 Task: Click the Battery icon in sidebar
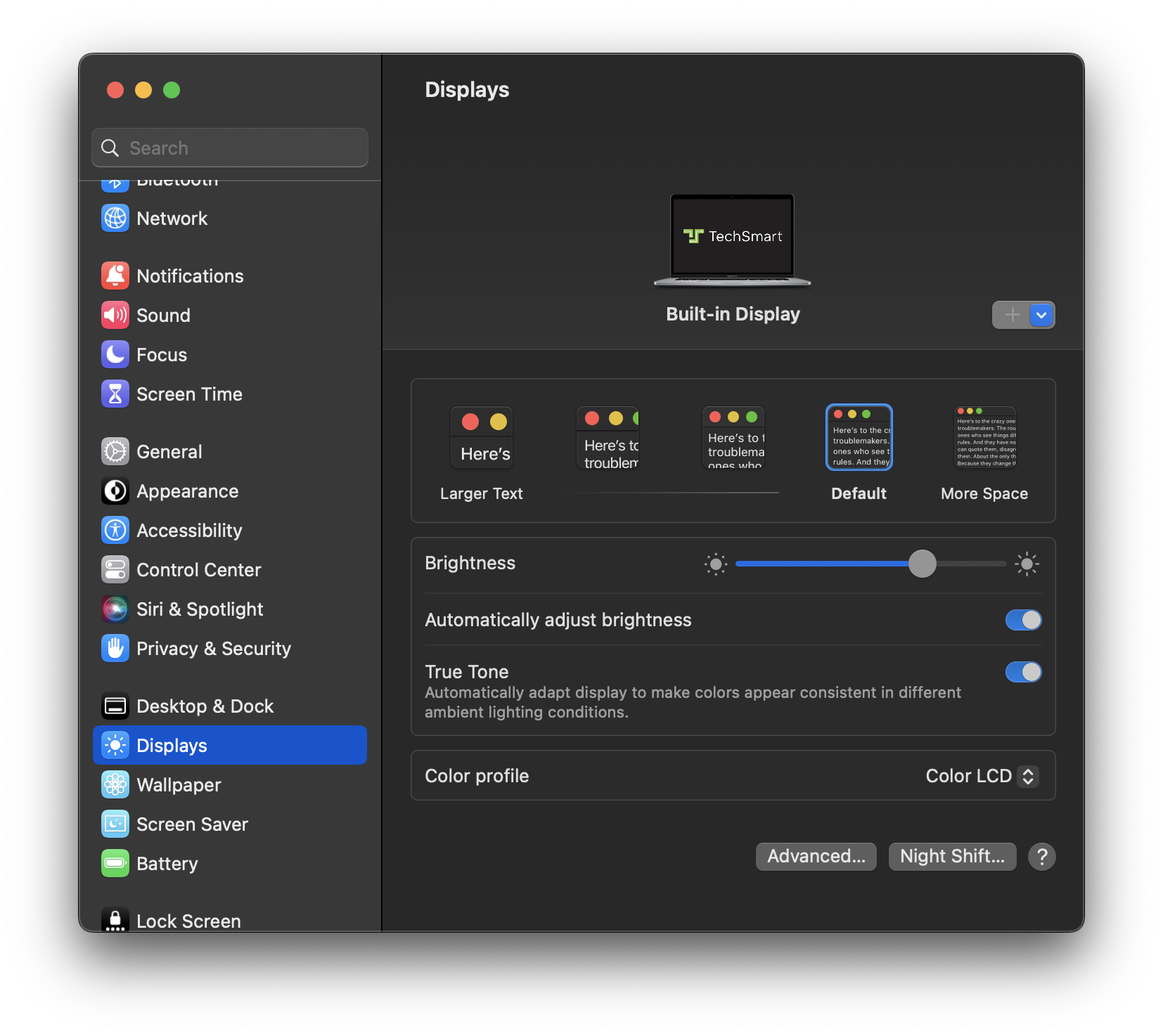[115, 863]
